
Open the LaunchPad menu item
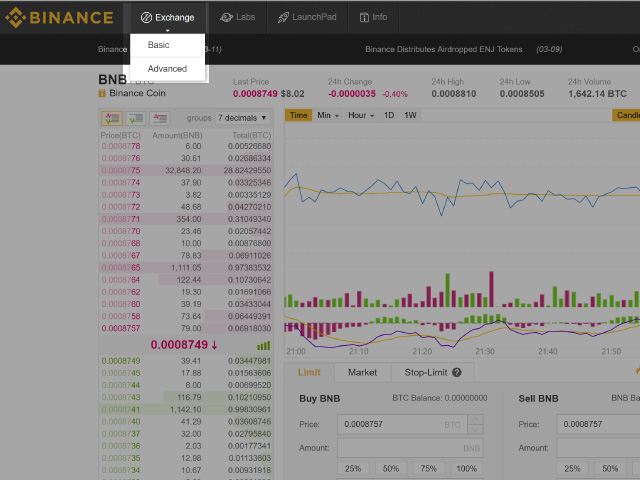(x=307, y=17)
